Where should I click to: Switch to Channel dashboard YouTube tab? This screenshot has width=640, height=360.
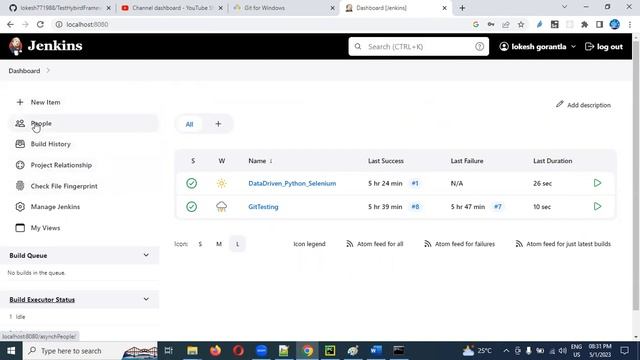171,8
